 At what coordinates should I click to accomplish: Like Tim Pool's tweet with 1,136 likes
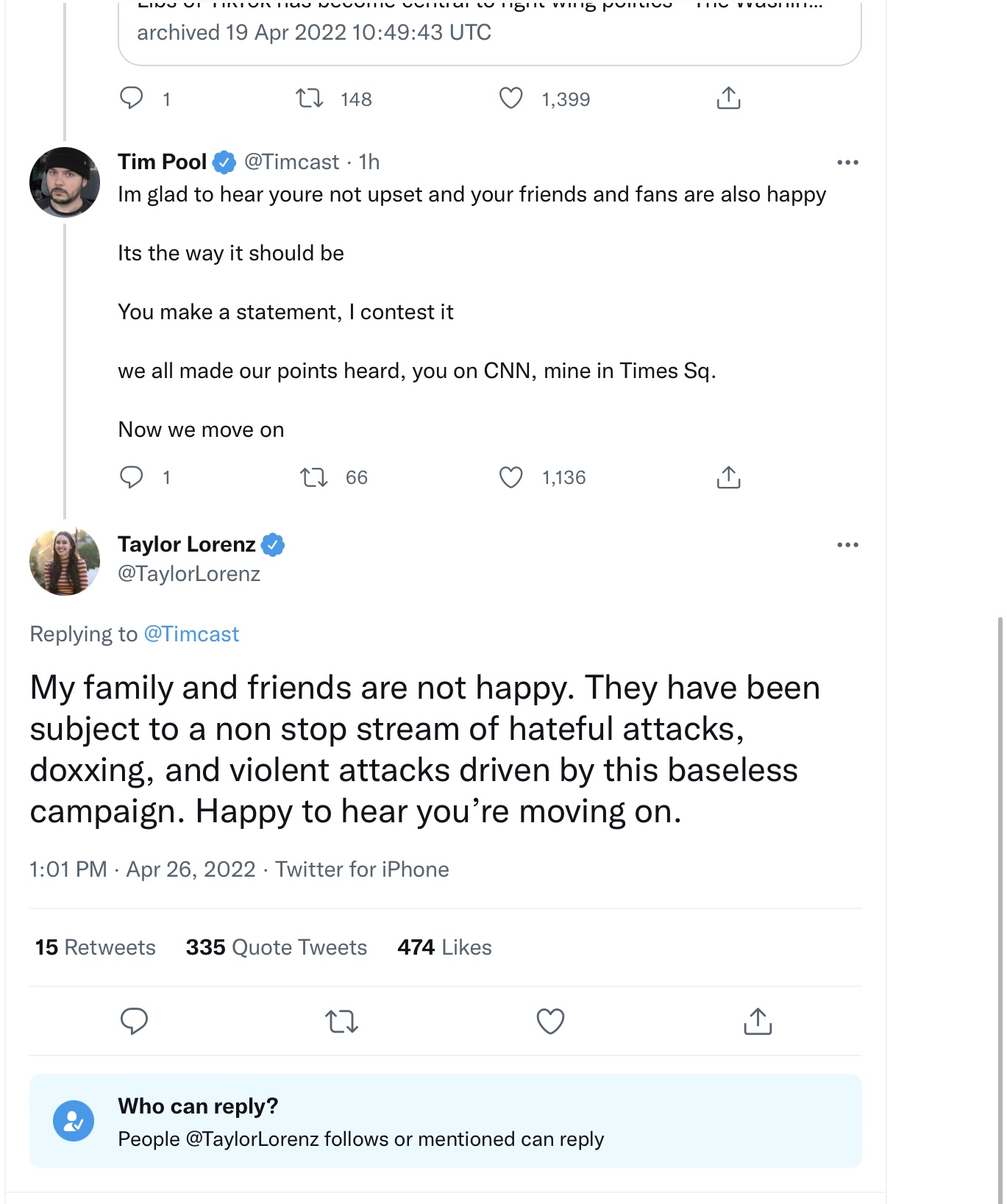coord(511,477)
